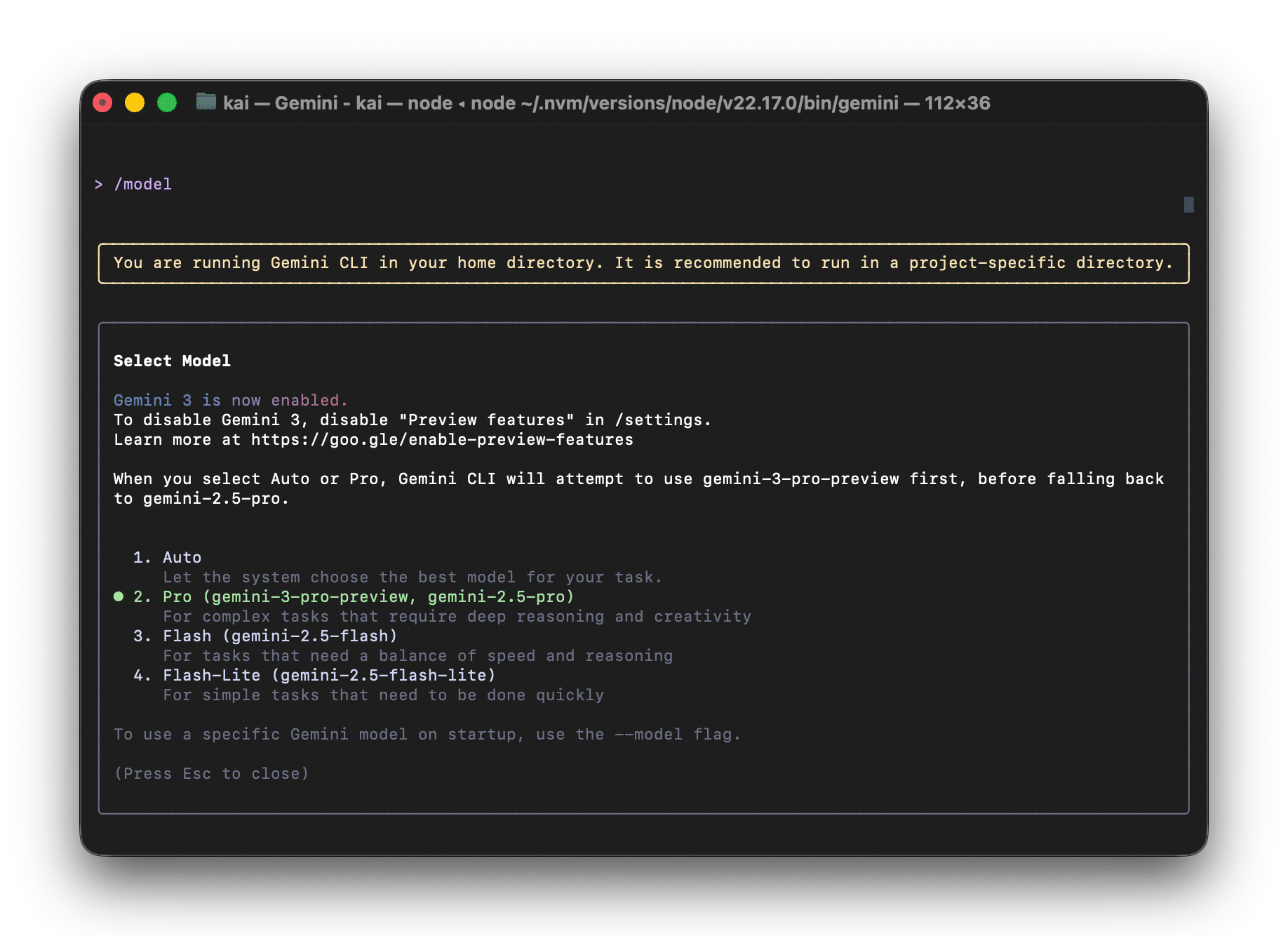Click "Gemini 3 is now enabled" text
This screenshot has height=936, width=1288.
coord(230,400)
